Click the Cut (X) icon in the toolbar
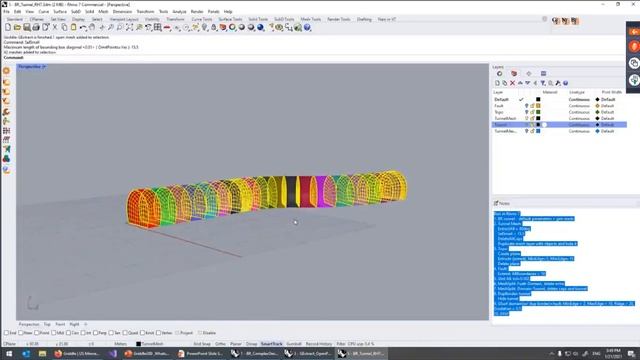Viewport: 640px width, 360px height. tap(55, 27)
